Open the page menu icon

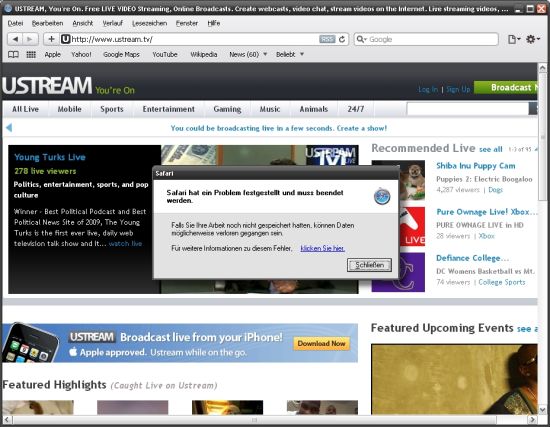(514, 39)
